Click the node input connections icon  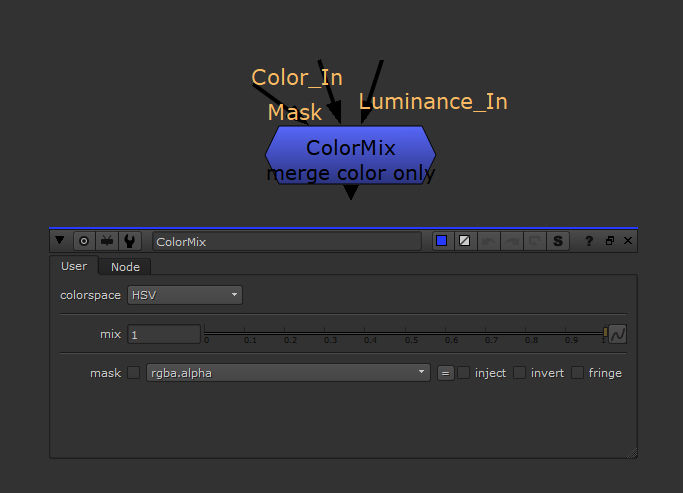click(x=107, y=241)
